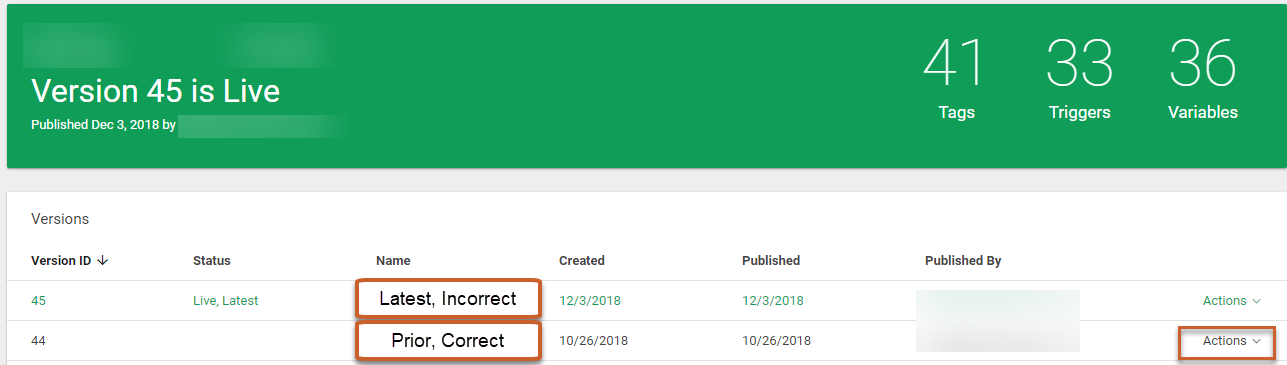Open version ID 45 link
The image size is (1287, 365).
point(38,301)
